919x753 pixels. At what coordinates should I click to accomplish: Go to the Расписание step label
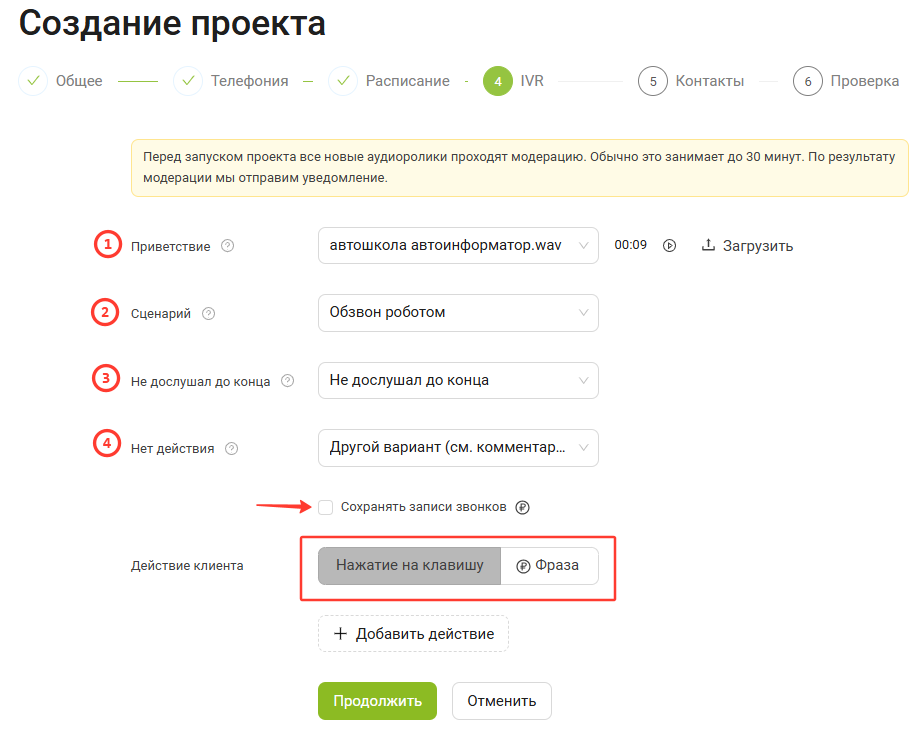click(x=408, y=81)
